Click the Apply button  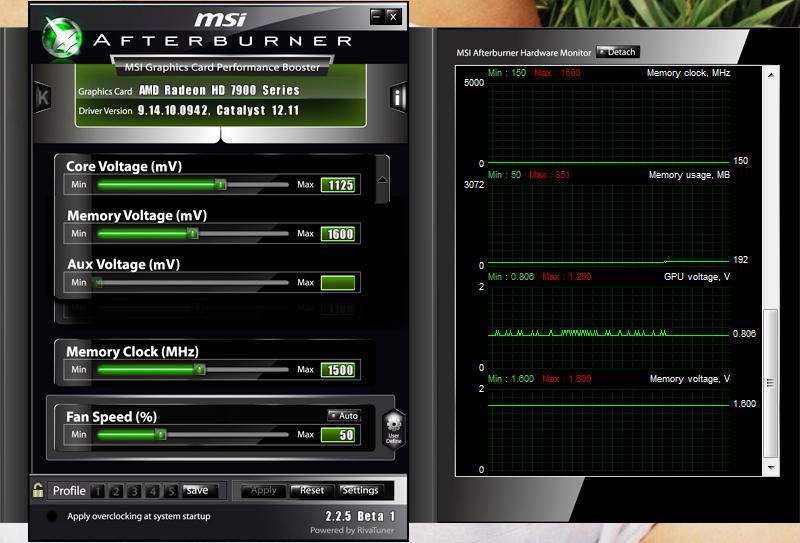click(x=263, y=490)
